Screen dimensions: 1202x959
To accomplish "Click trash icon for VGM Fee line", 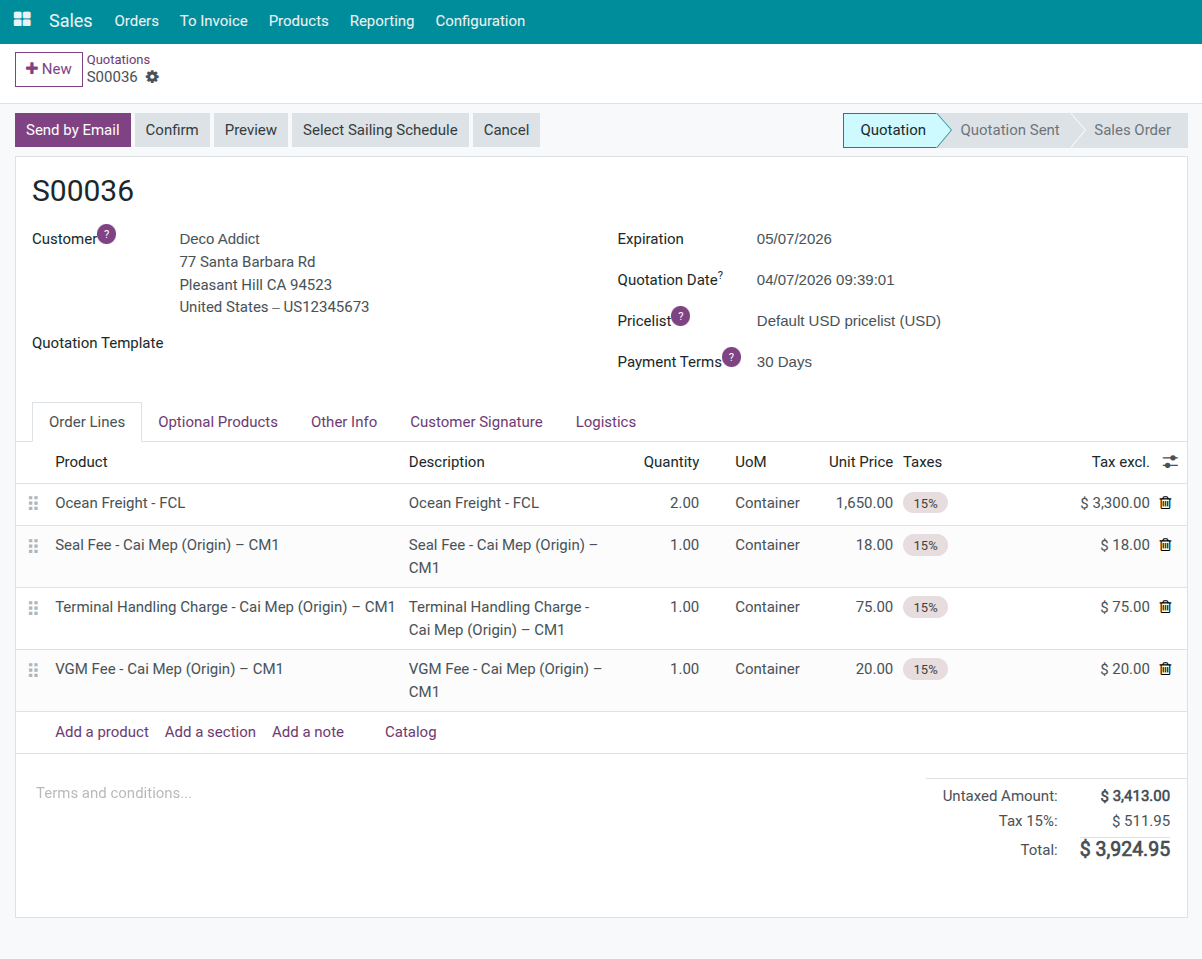I will [1165, 669].
